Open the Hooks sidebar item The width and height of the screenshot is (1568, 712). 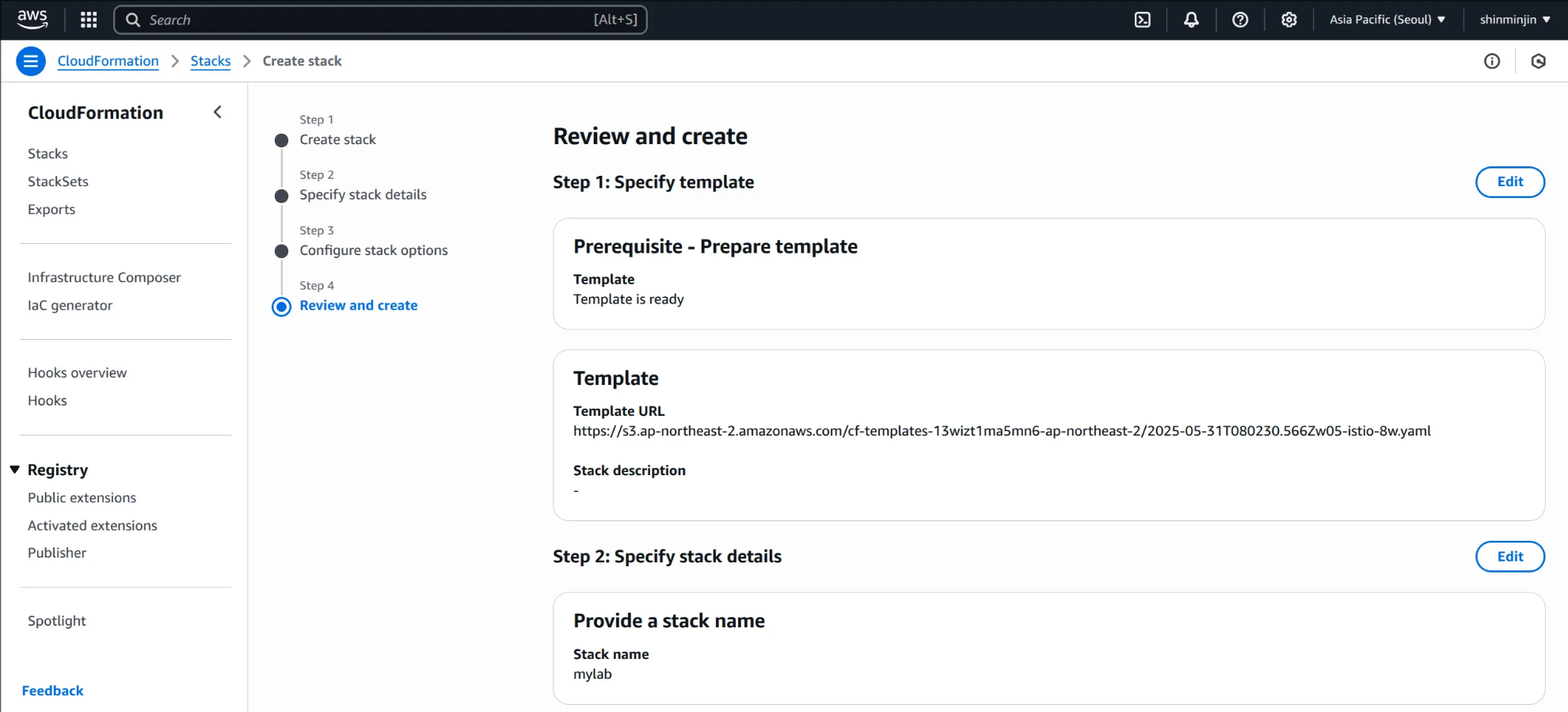pos(48,401)
